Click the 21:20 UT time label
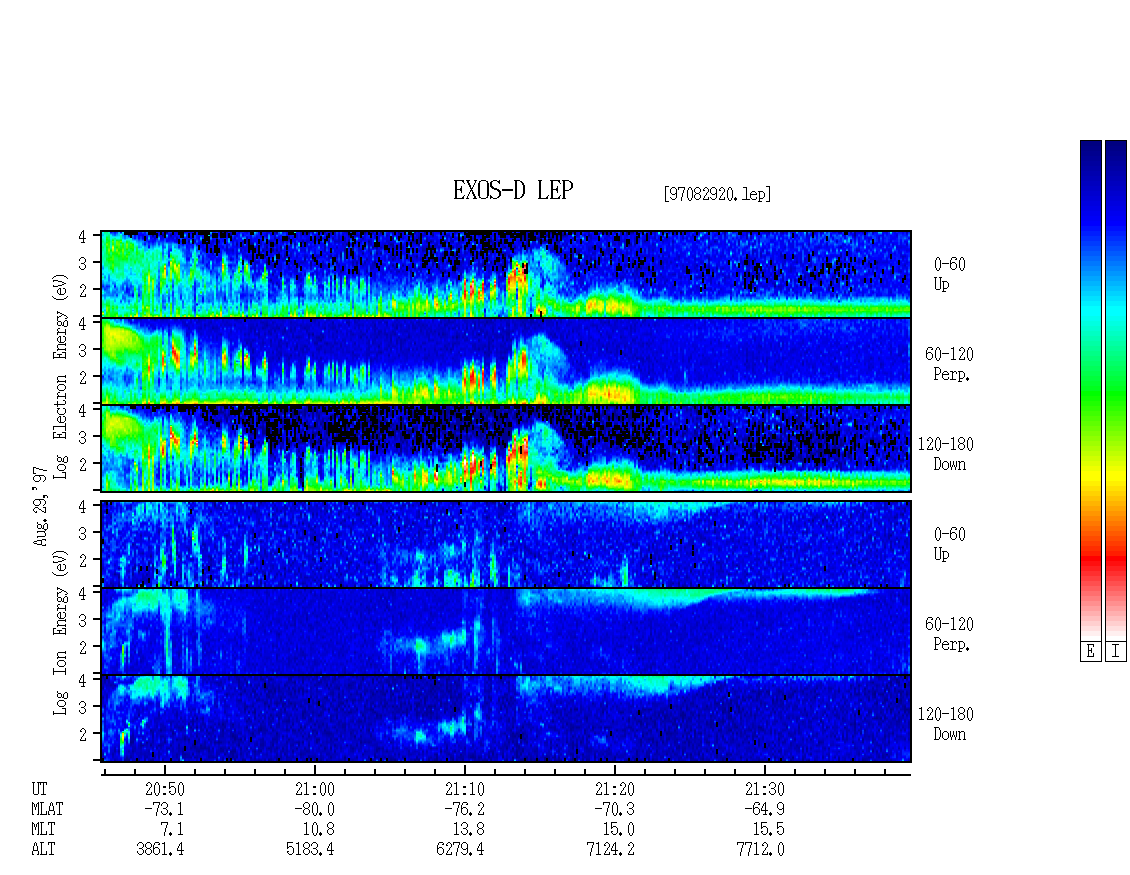The height and width of the screenshot is (875, 1130). 615,789
